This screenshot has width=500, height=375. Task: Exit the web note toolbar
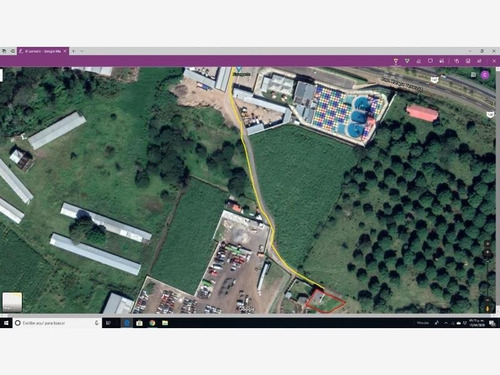(x=494, y=61)
